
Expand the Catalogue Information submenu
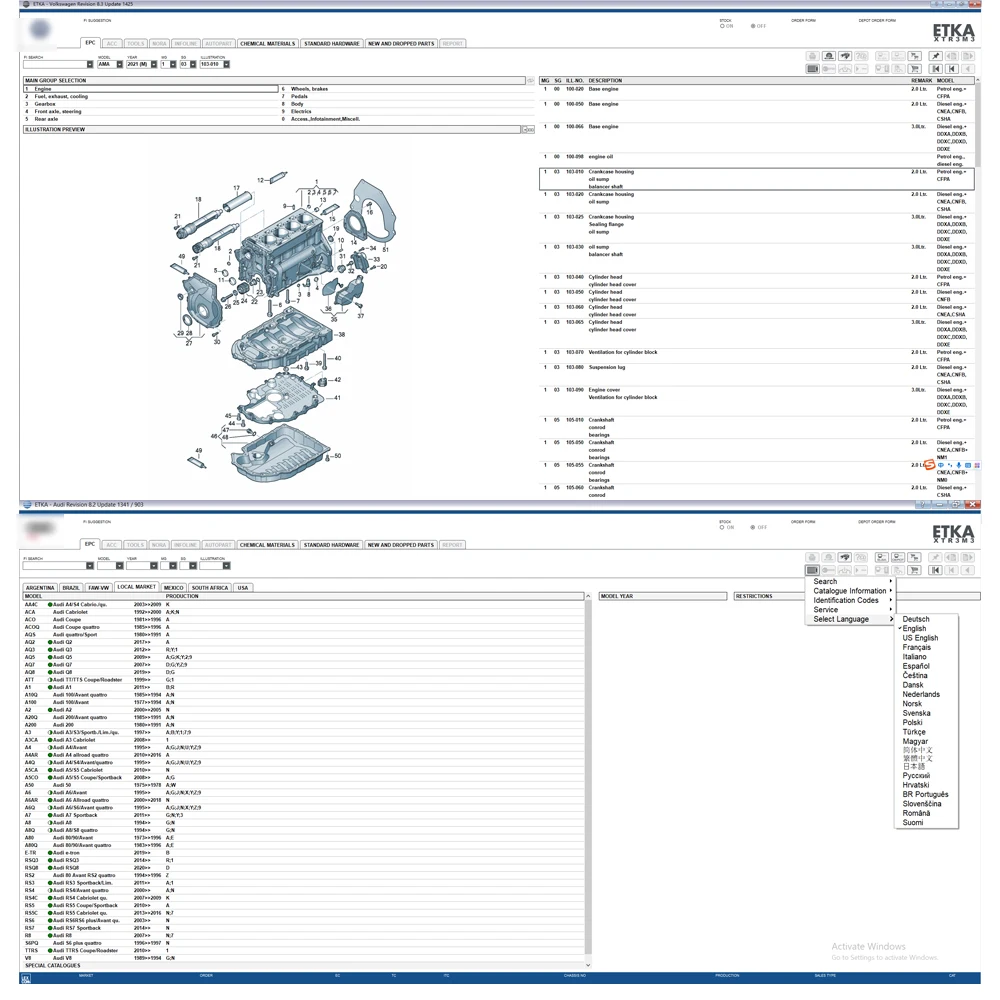point(851,591)
